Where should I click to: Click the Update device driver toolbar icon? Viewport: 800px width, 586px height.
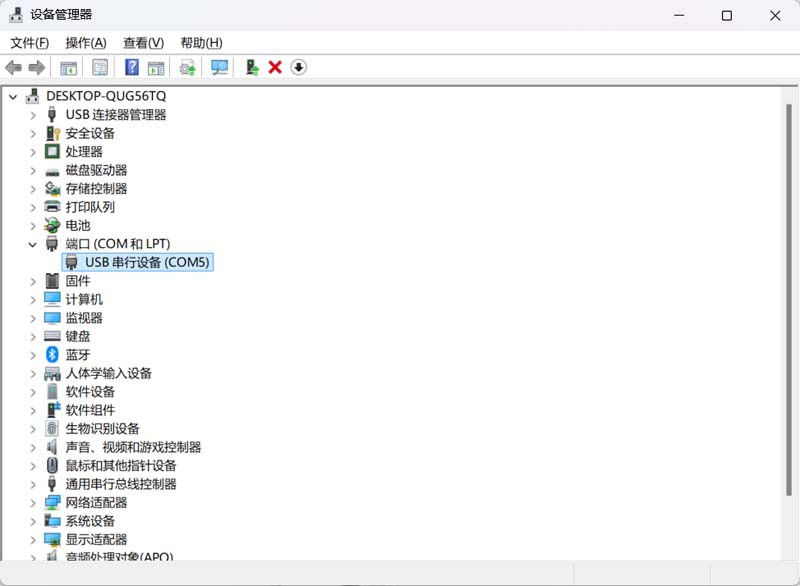(x=188, y=67)
